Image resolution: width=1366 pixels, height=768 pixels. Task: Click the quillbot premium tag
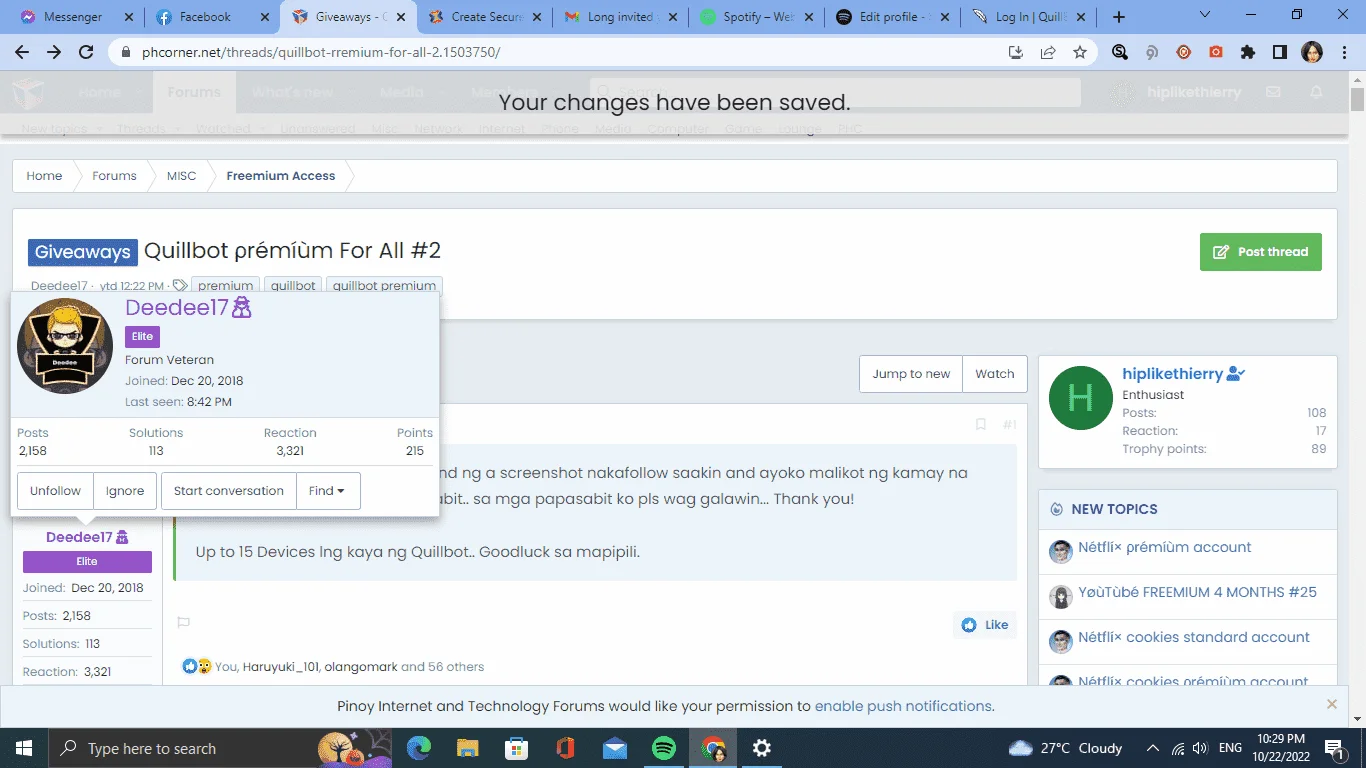click(384, 285)
